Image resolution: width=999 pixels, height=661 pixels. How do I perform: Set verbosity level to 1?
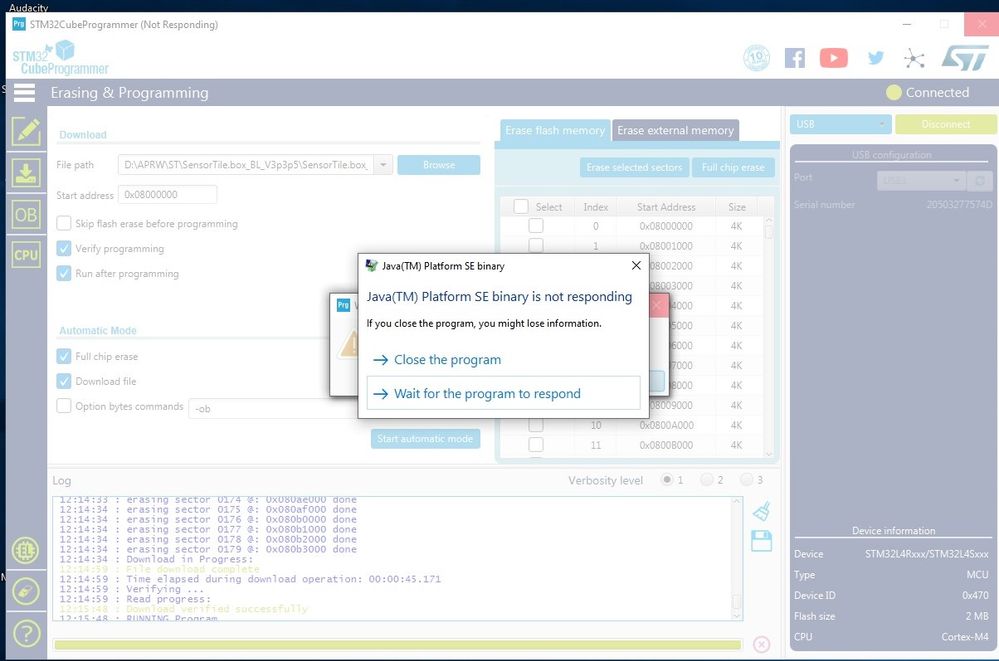tap(666, 479)
